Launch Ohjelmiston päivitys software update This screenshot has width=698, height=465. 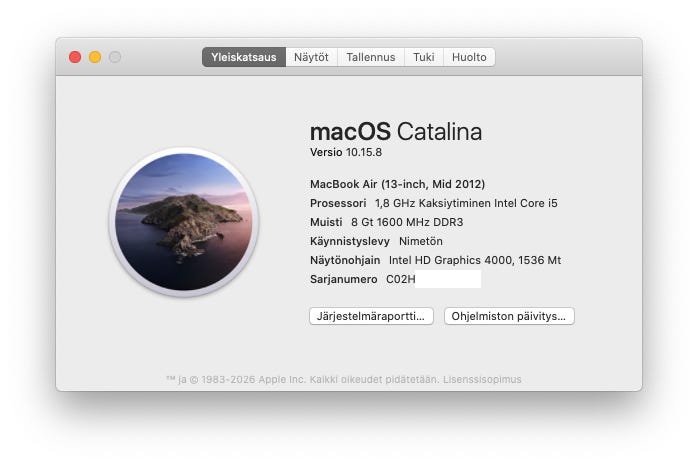509,316
